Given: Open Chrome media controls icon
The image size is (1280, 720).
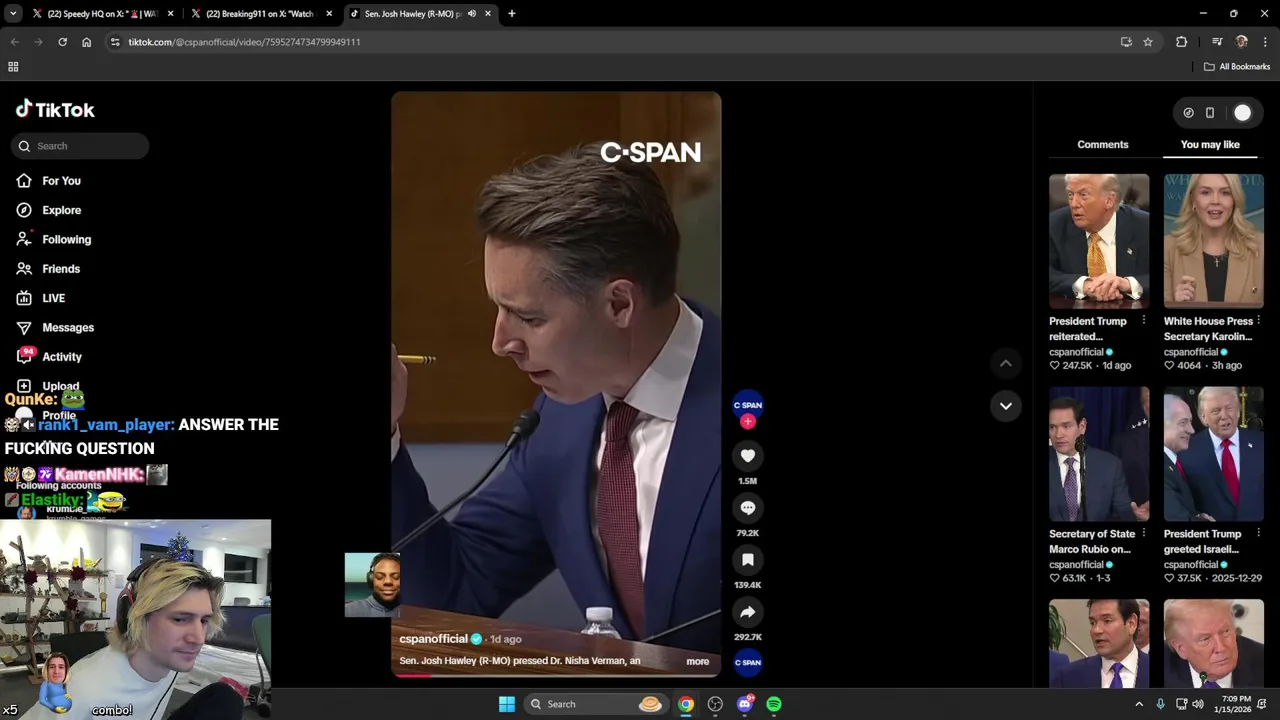Looking at the screenshot, I should (1217, 42).
